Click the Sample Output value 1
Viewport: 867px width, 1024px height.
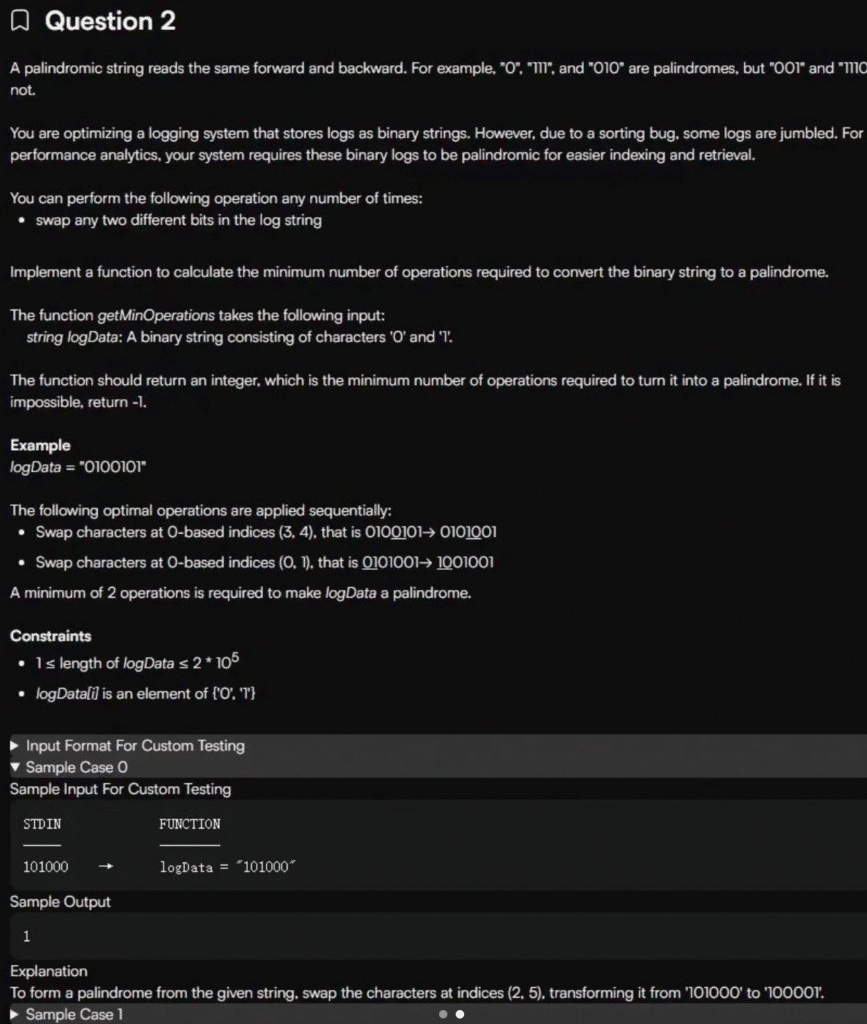[x=27, y=937]
